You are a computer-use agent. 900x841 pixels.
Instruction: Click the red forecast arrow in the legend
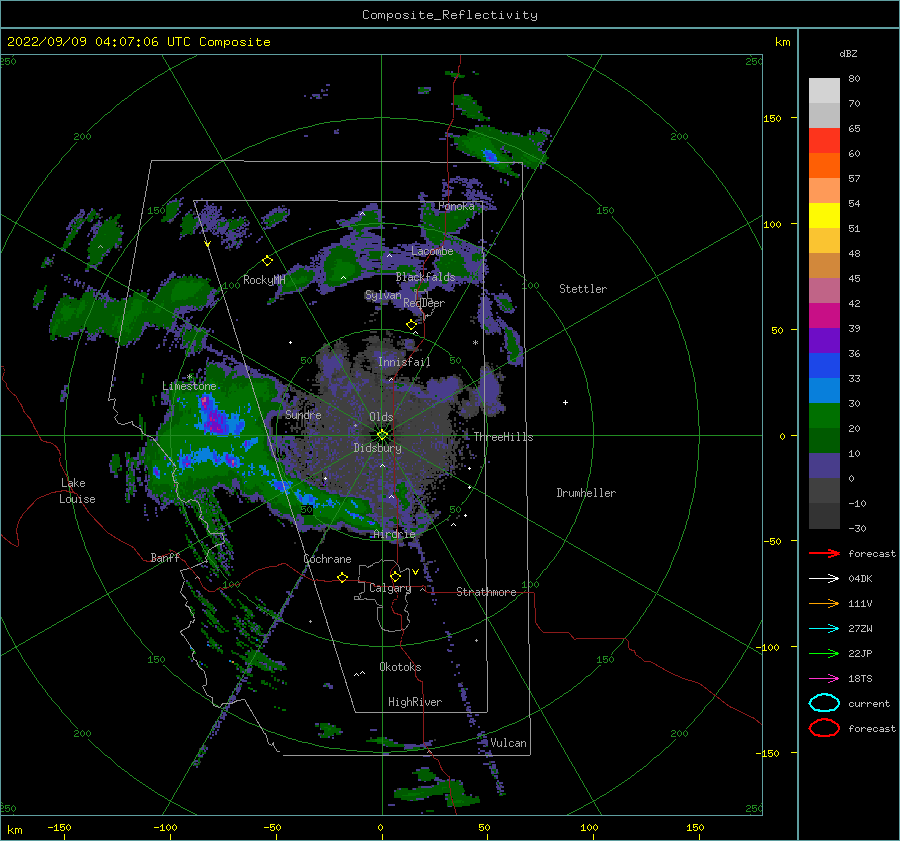coord(824,553)
